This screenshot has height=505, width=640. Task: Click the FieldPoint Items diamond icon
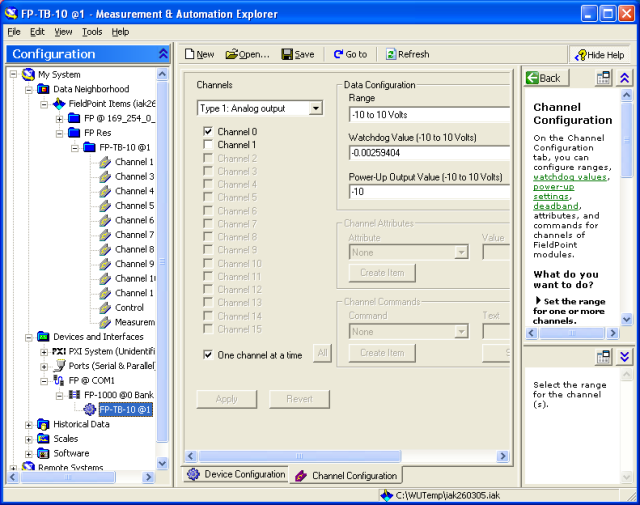(x=59, y=104)
